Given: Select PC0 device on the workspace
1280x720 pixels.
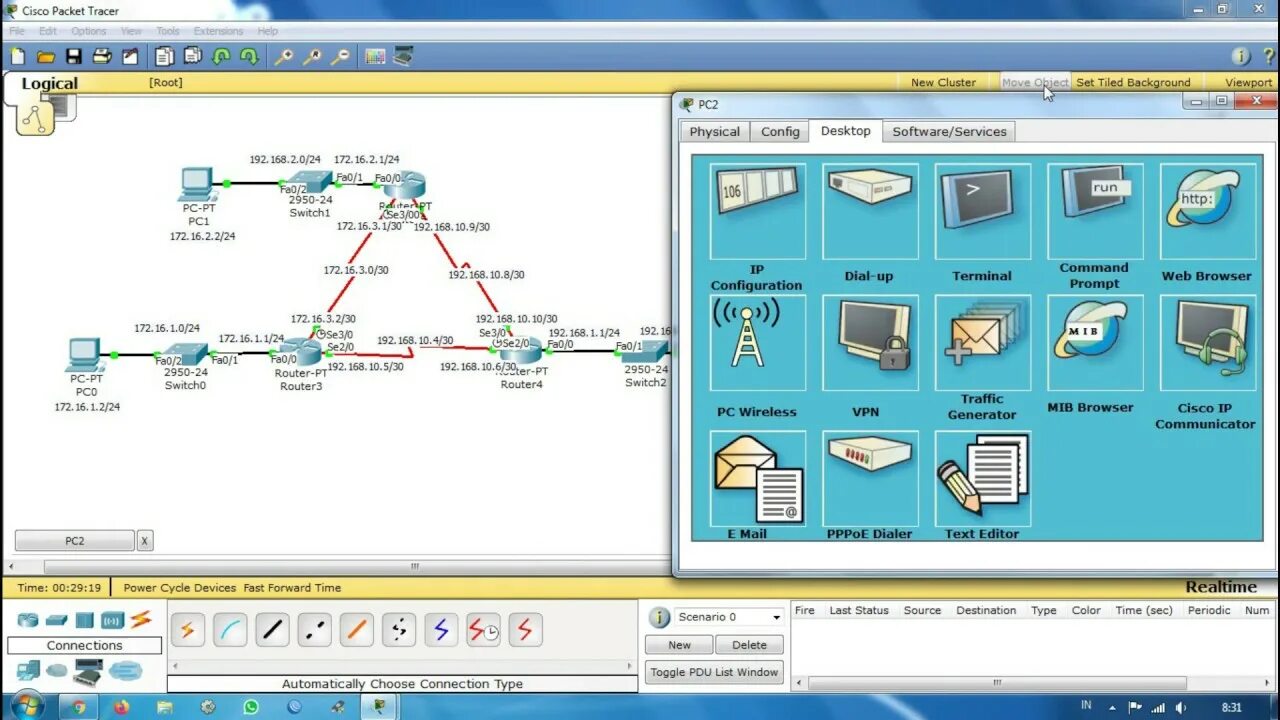Looking at the screenshot, I should (86, 355).
